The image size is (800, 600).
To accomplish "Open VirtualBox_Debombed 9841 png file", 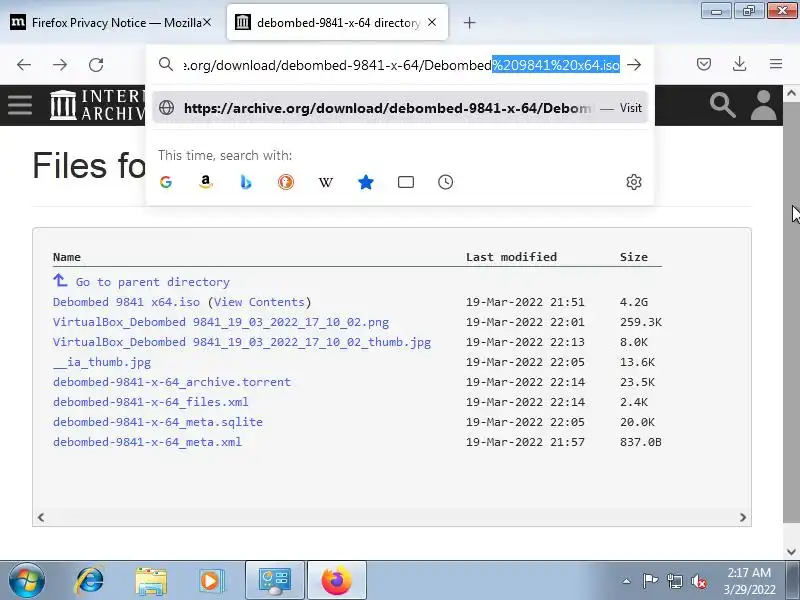I will tap(221, 322).
